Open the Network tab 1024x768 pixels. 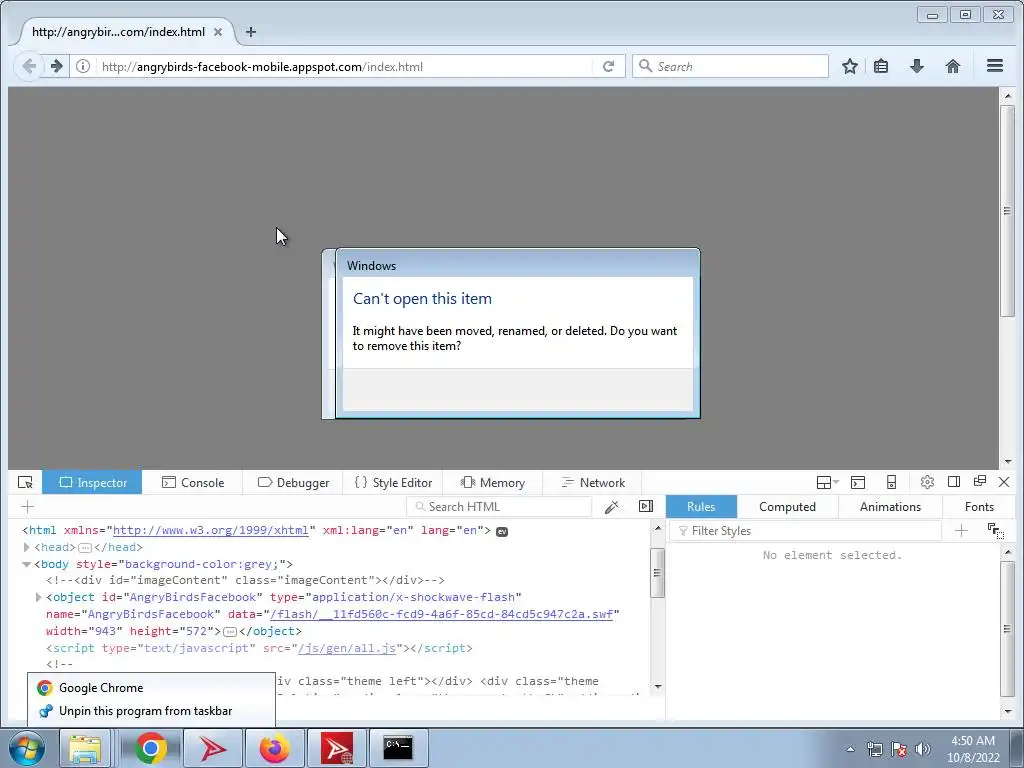point(593,483)
